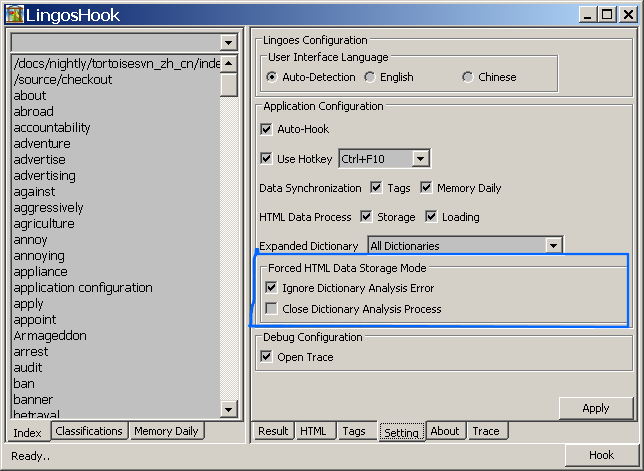Select the Setting tab
The image size is (644, 471).
401,432
